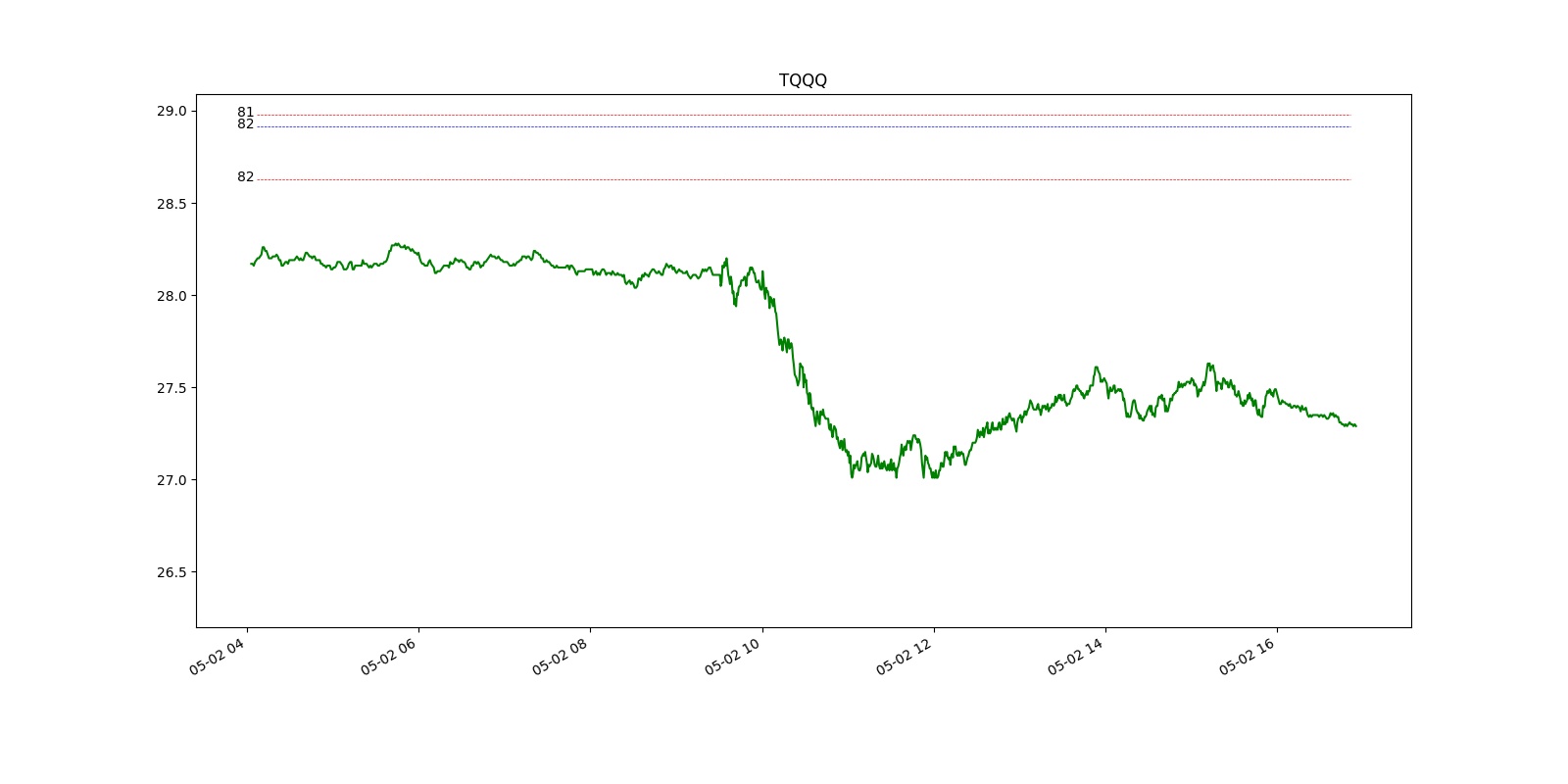Select the 05-02 10 x-axis label
Image resolution: width=1568 pixels, height=784 pixels.
[735, 656]
